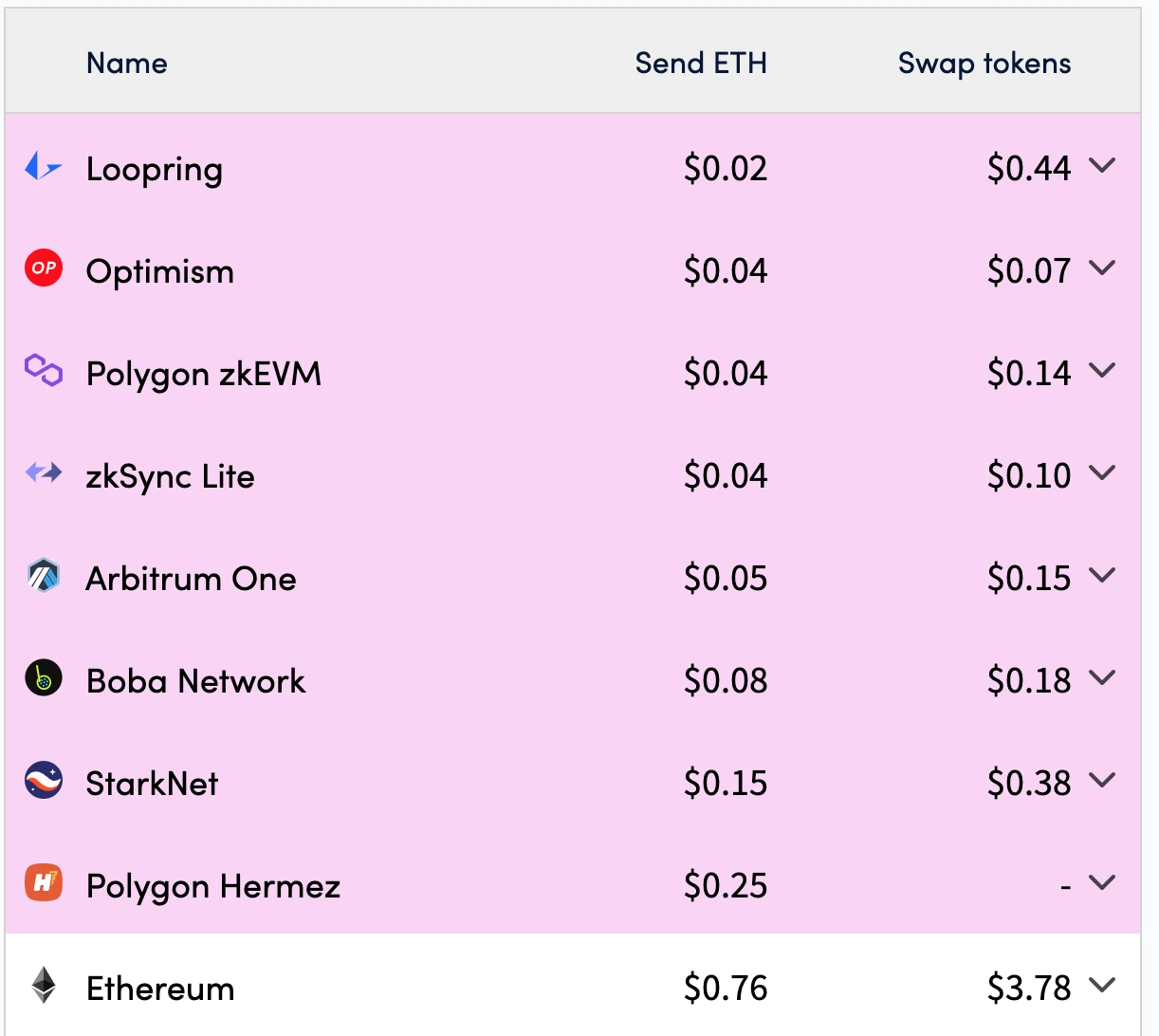The image size is (1159, 1036).
Task: Click the orange Polygon Hermez icon
Action: click(x=43, y=883)
